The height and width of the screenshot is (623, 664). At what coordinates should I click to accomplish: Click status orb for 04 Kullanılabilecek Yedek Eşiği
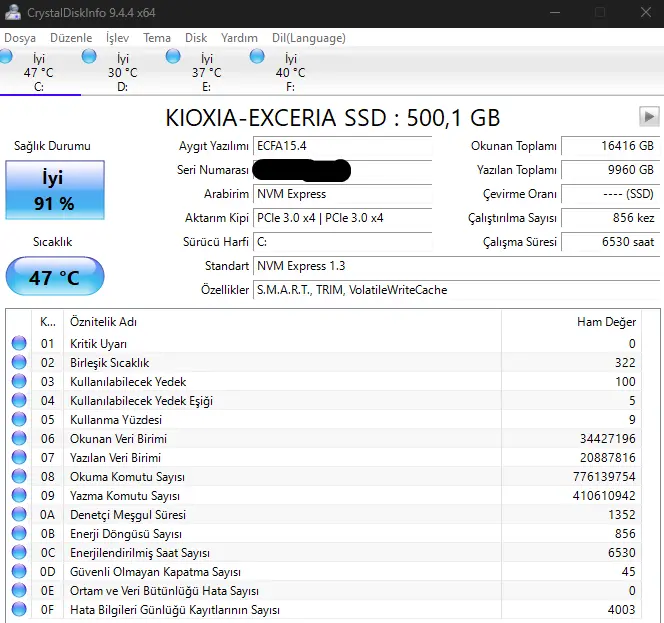coord(19,400)
